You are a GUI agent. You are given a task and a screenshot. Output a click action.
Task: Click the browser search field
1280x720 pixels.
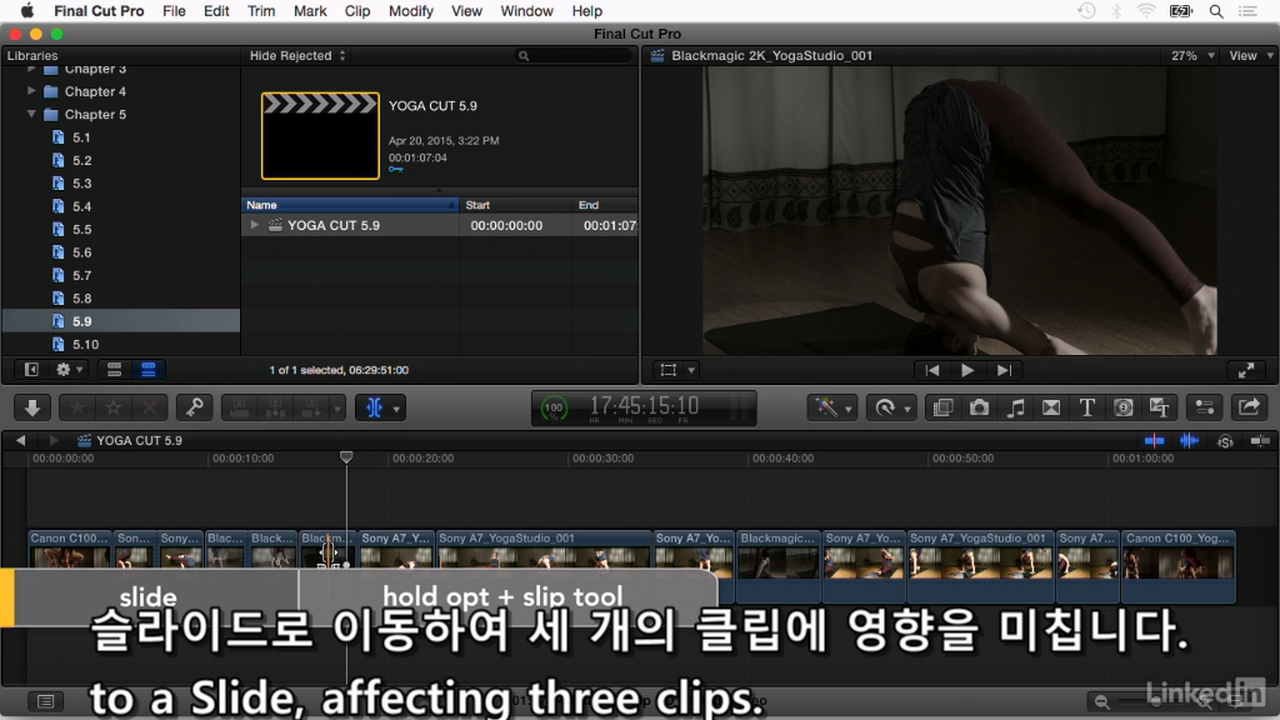pos(575,56)
